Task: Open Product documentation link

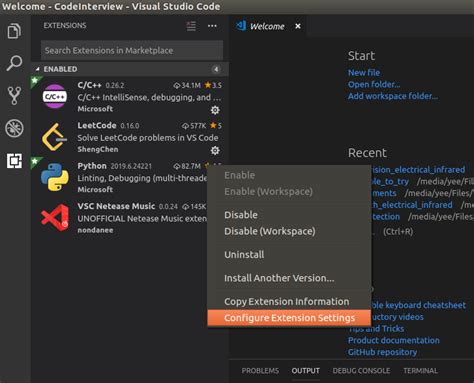Action: 394,340
